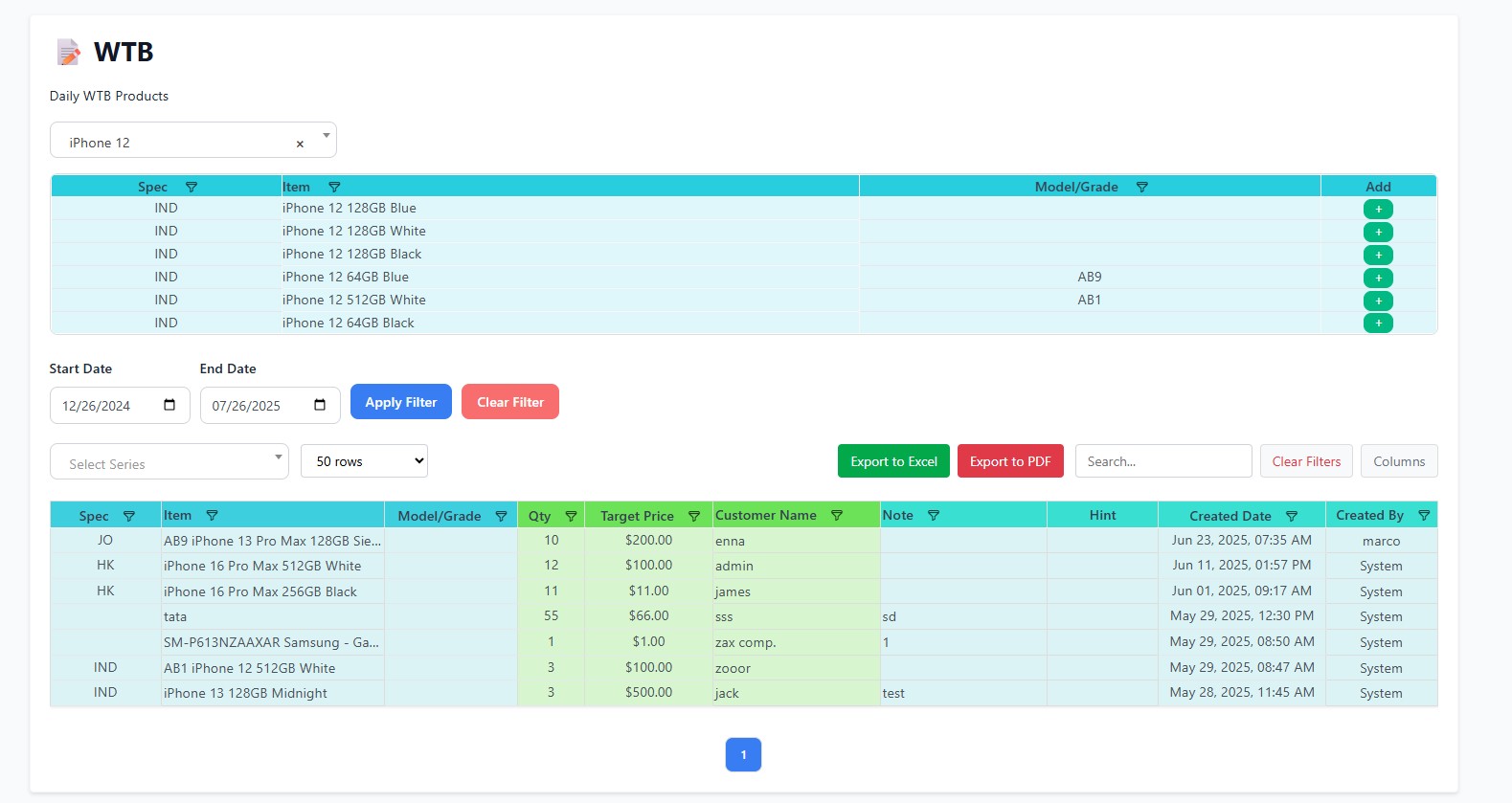Click the upper table Add column header

pos(1378,187)
